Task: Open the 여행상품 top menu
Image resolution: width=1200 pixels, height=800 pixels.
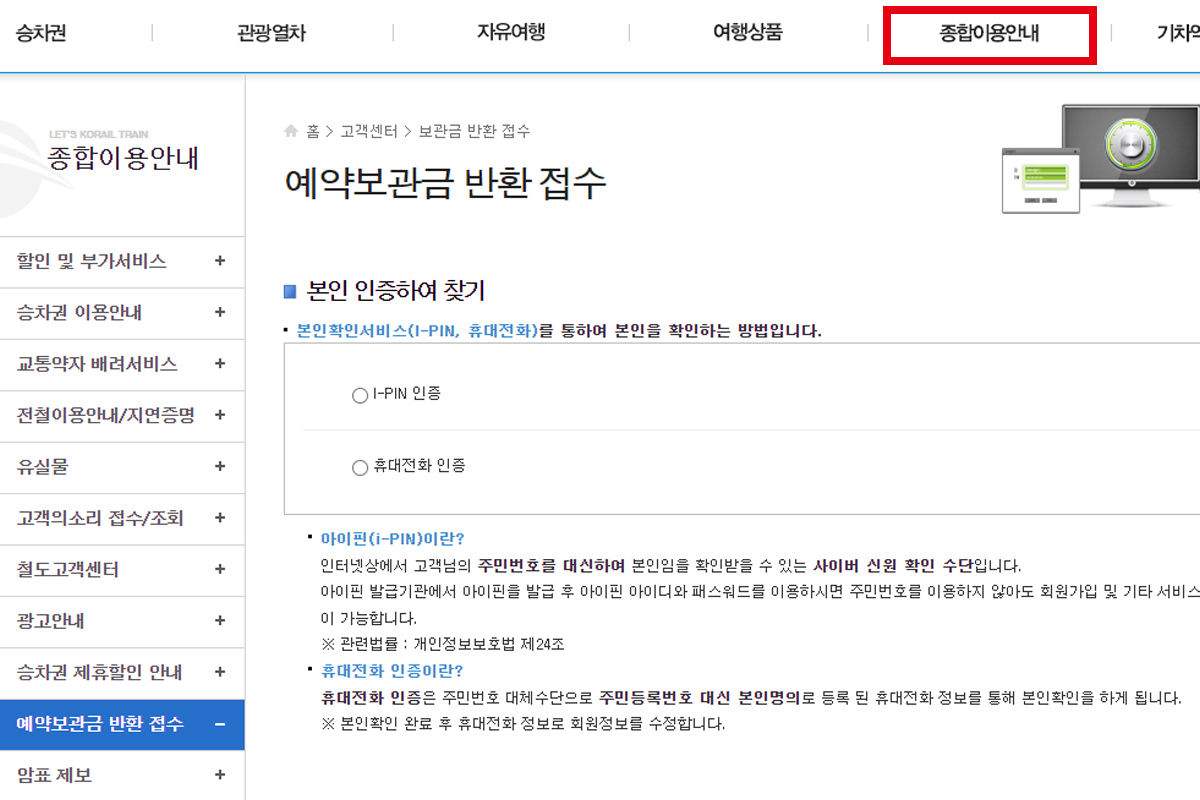Action: coord(747,33)
